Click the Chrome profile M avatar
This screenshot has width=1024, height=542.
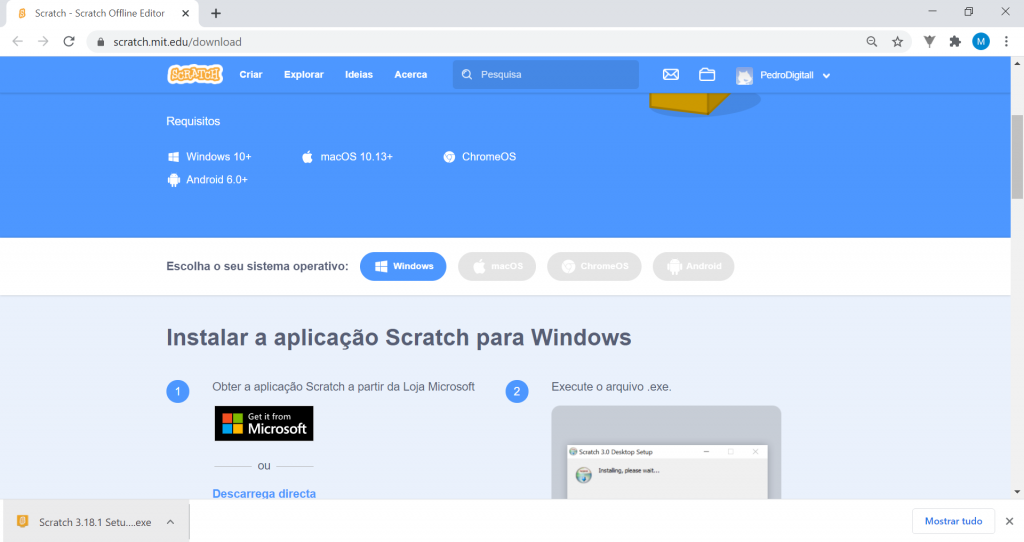tap(980, 41)
